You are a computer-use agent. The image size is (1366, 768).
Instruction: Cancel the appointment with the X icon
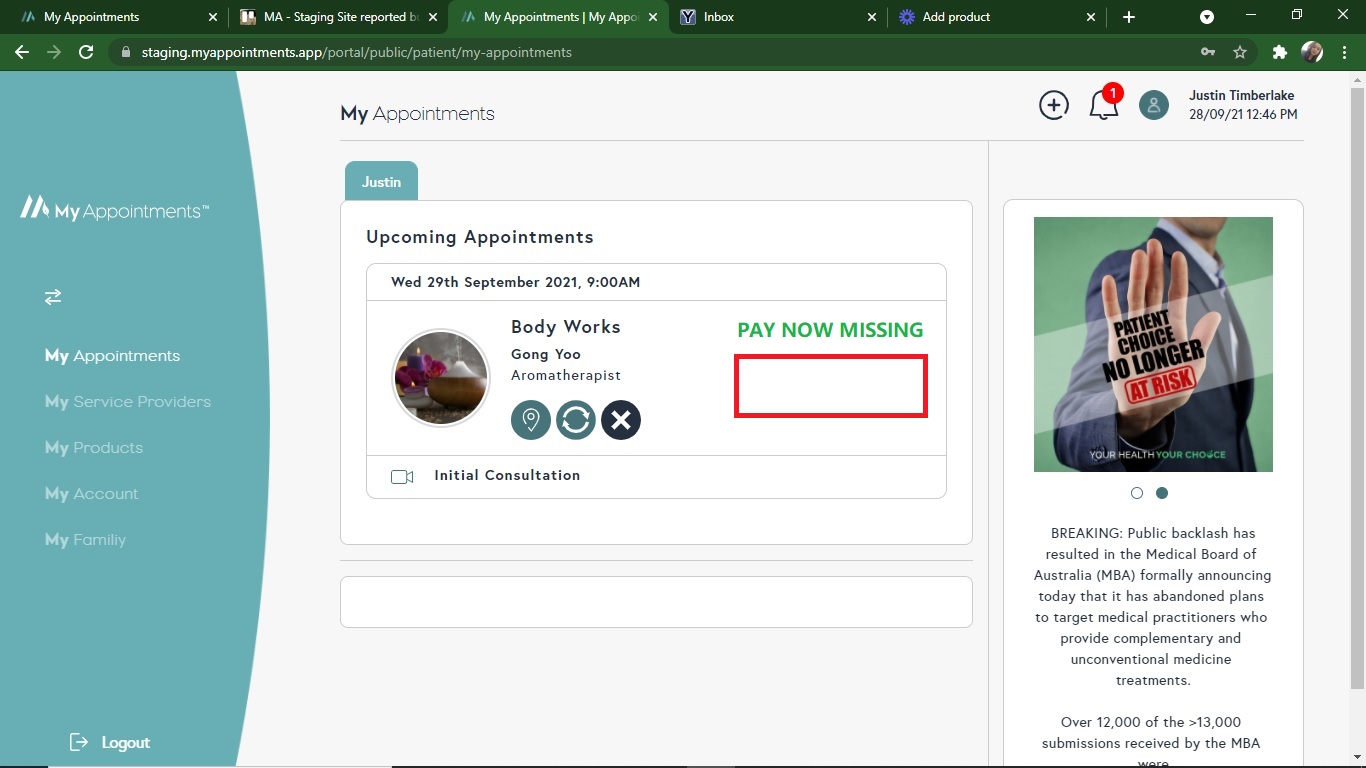(621, 420)
